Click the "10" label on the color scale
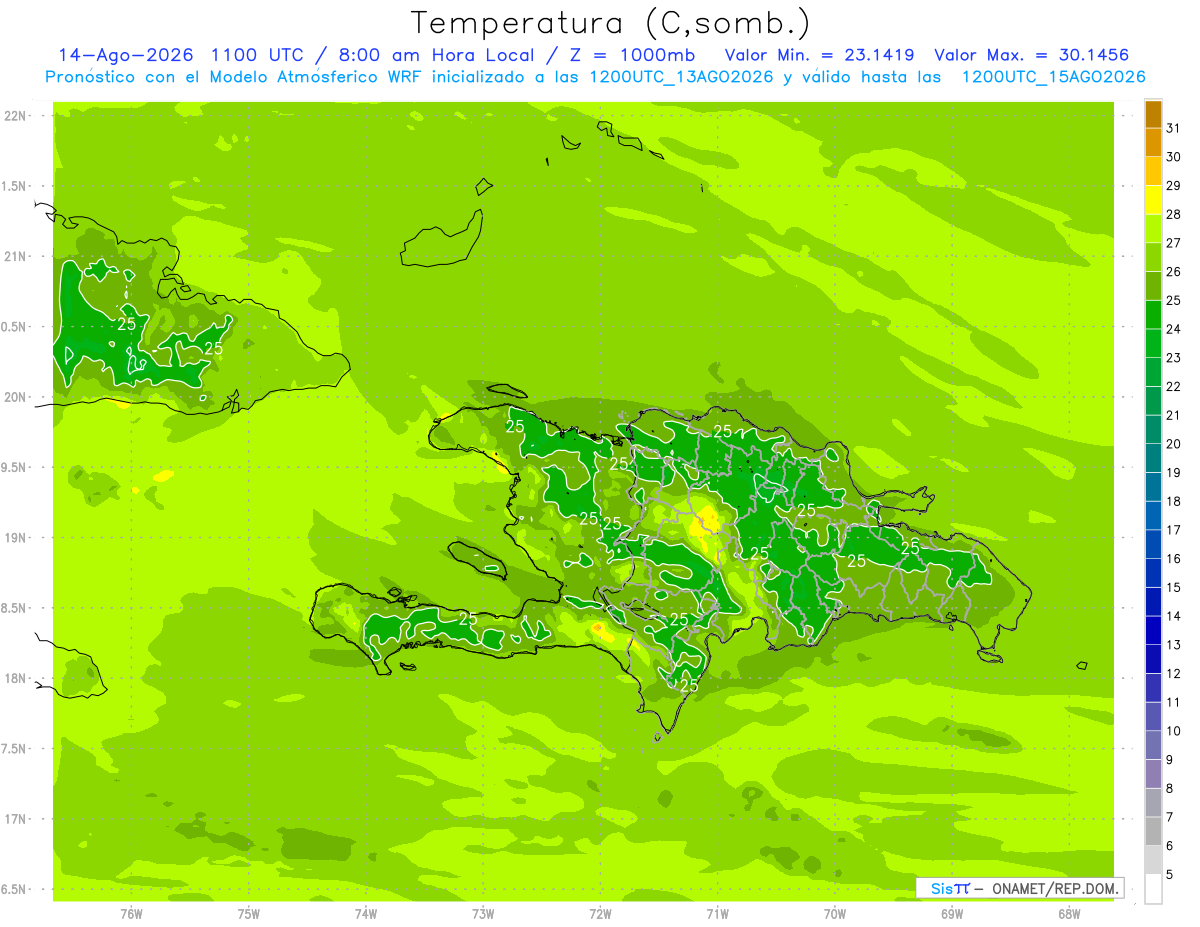The width and height of the screenshot is (1200, 927). [1174, 731]
